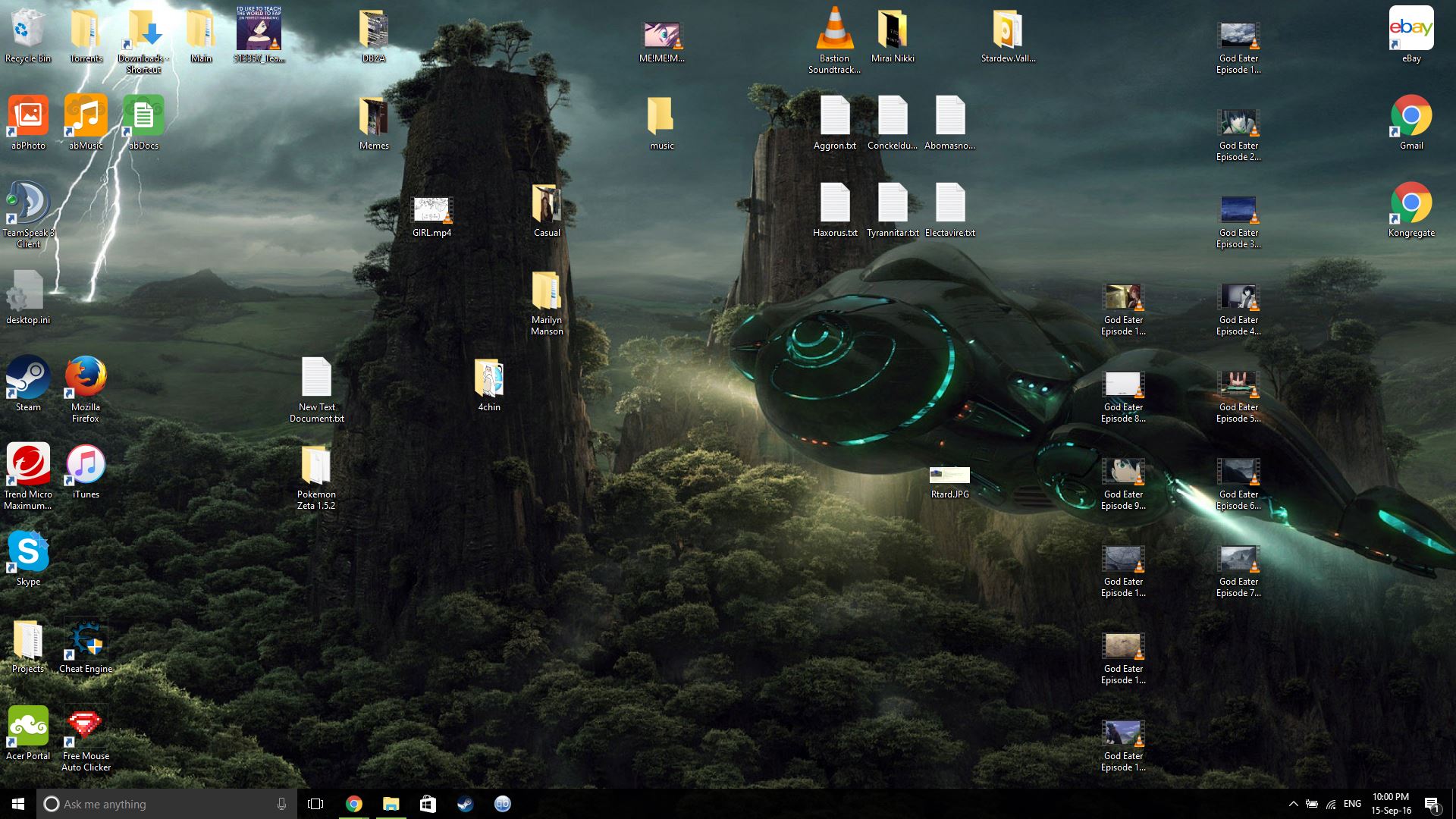This screenshot has height=819, width=1456.
Task: Select the God Eater Episode 7 video
Action: (1238, 571)
